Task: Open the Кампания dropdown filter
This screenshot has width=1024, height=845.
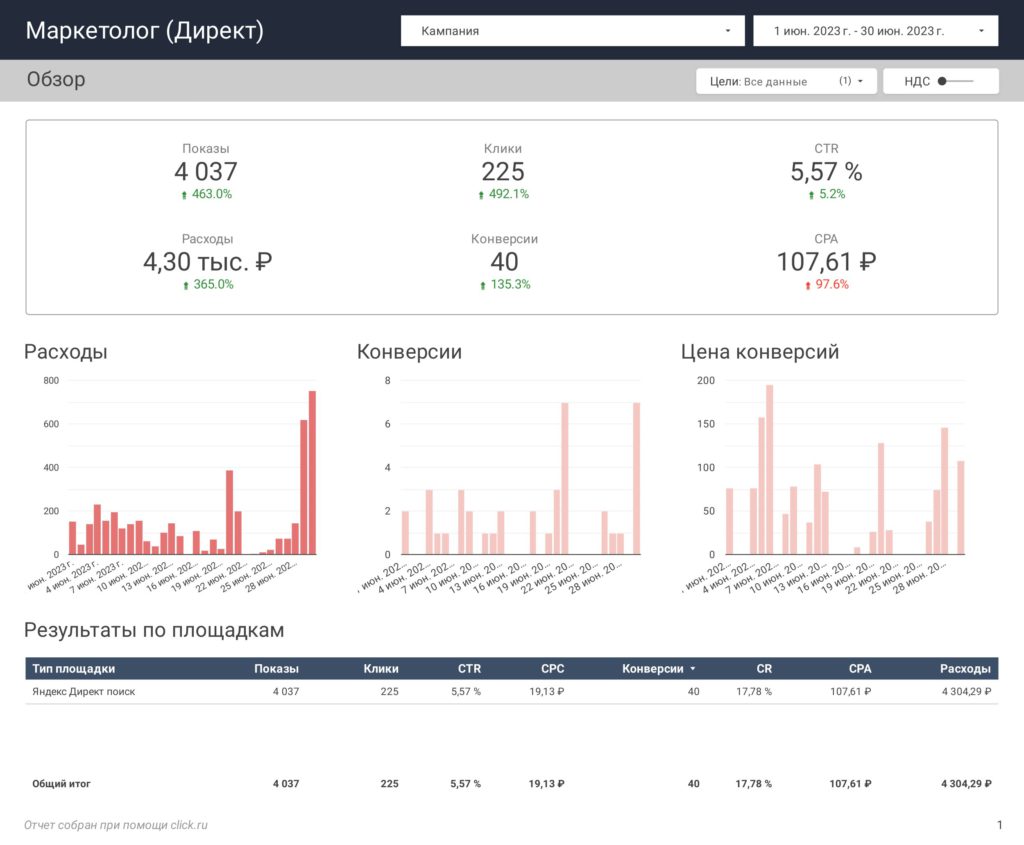Action: point(573,31)
